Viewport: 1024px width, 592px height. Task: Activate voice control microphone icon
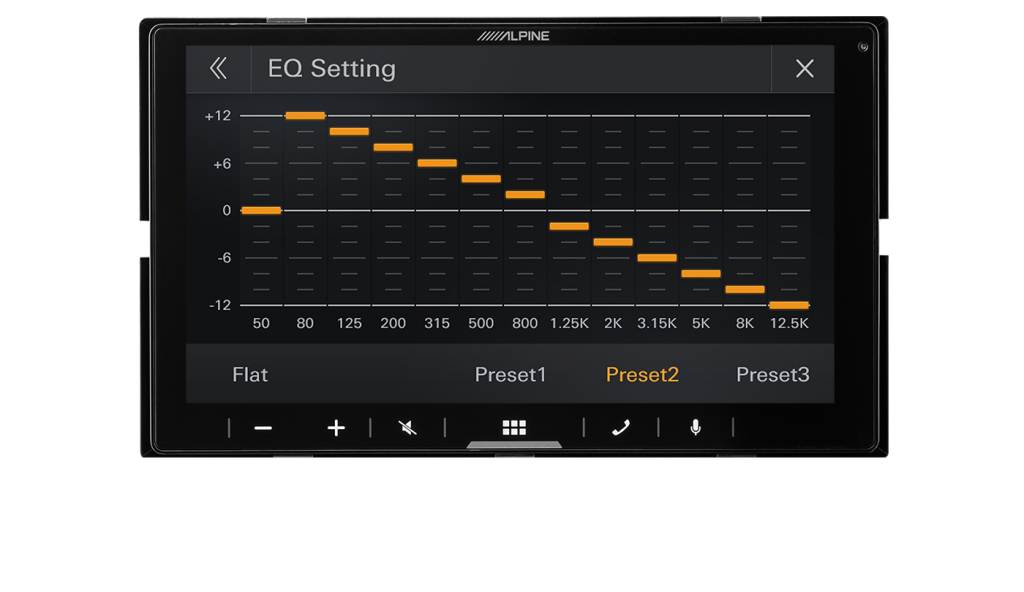696,427
